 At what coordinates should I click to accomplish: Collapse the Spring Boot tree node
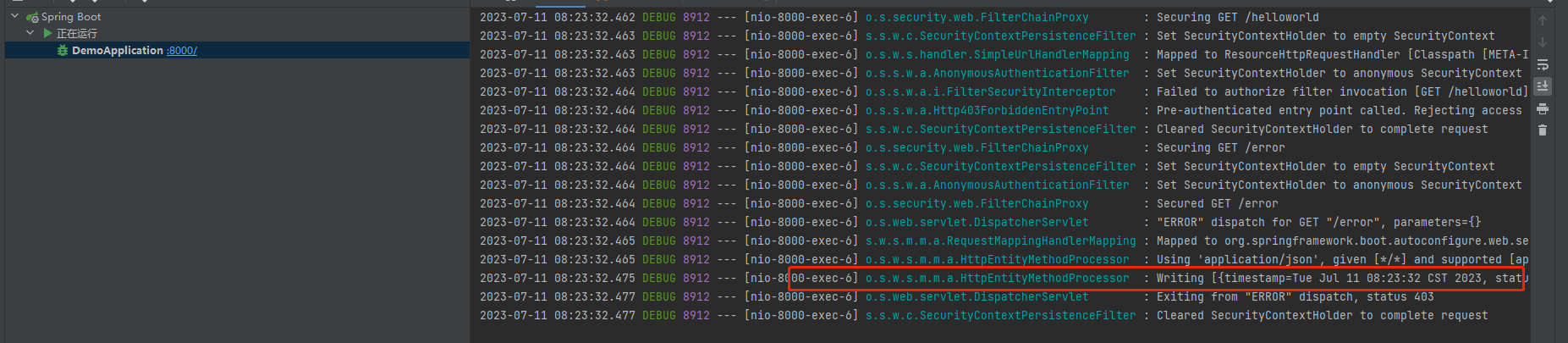14,16
